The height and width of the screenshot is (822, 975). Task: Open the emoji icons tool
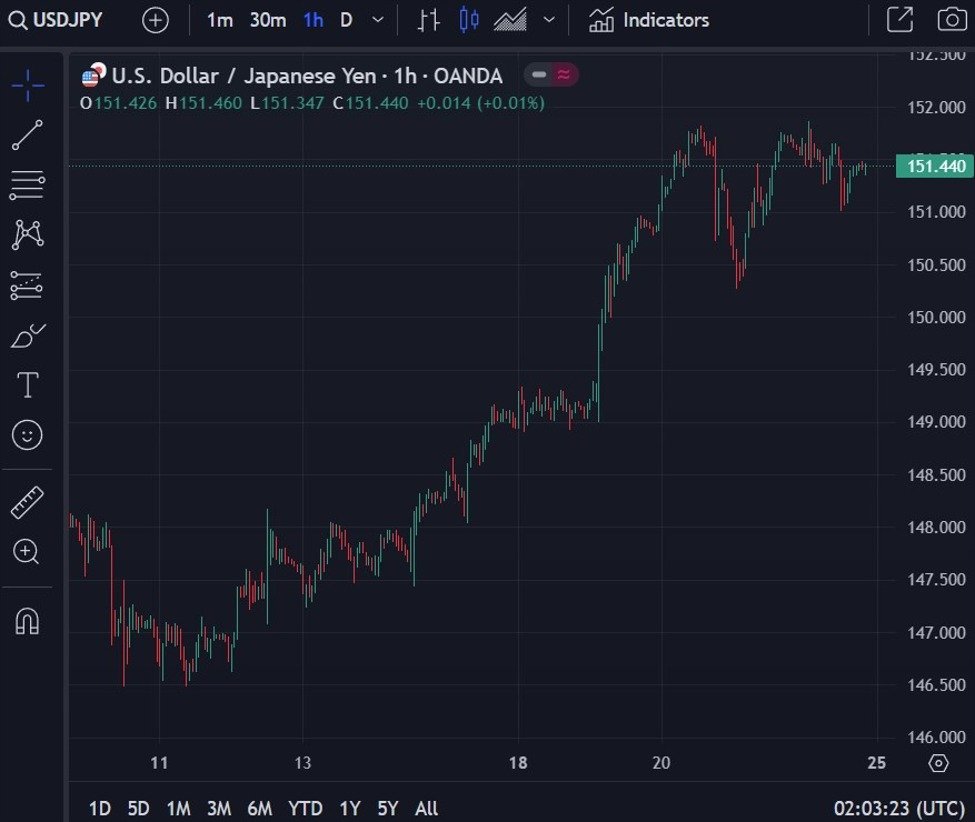(x=28, y=435)
